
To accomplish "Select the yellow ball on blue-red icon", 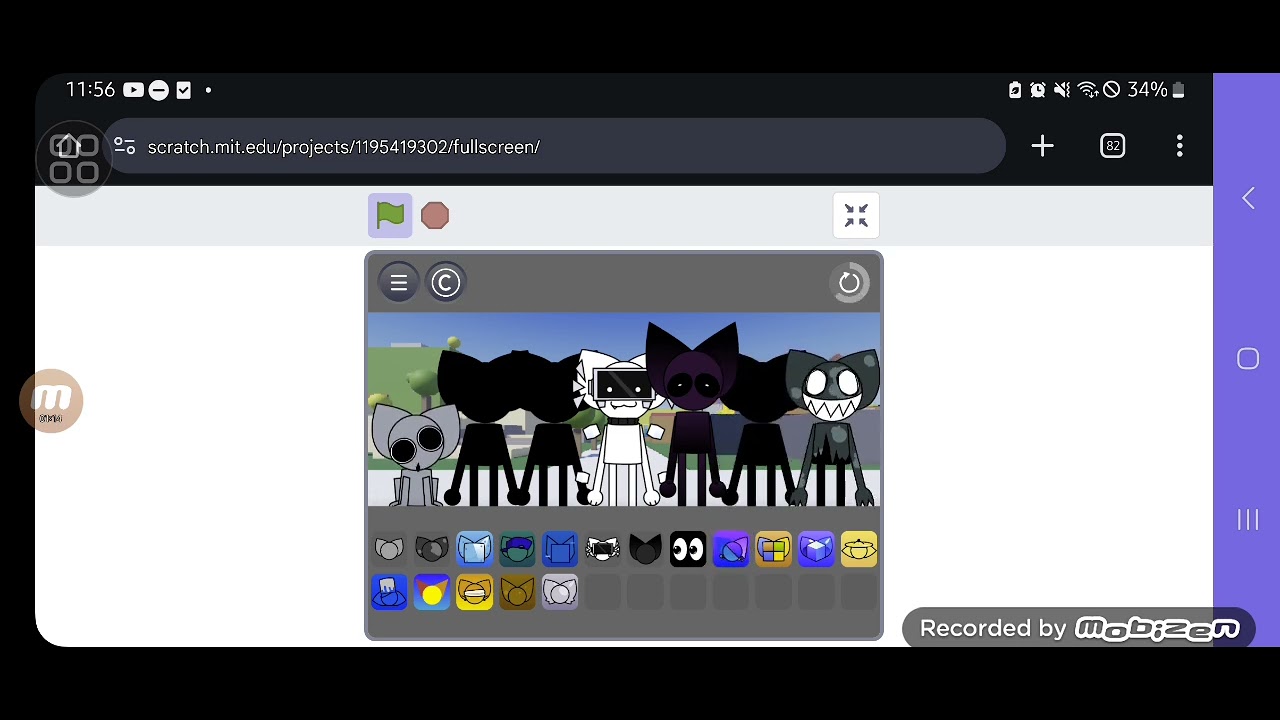I will (432, 592).
